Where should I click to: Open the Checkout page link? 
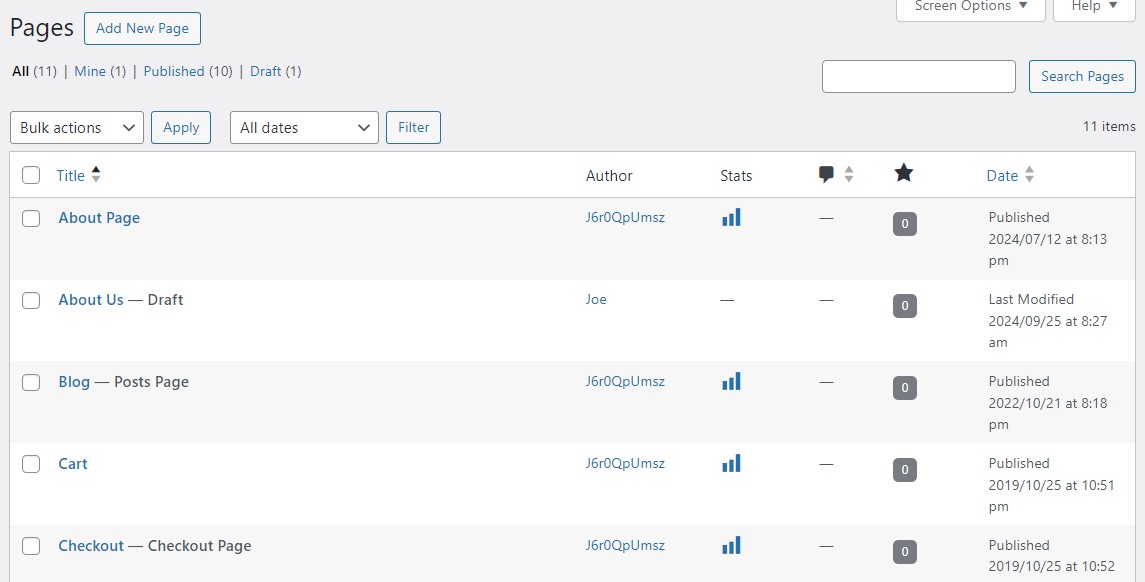point(91,545)
